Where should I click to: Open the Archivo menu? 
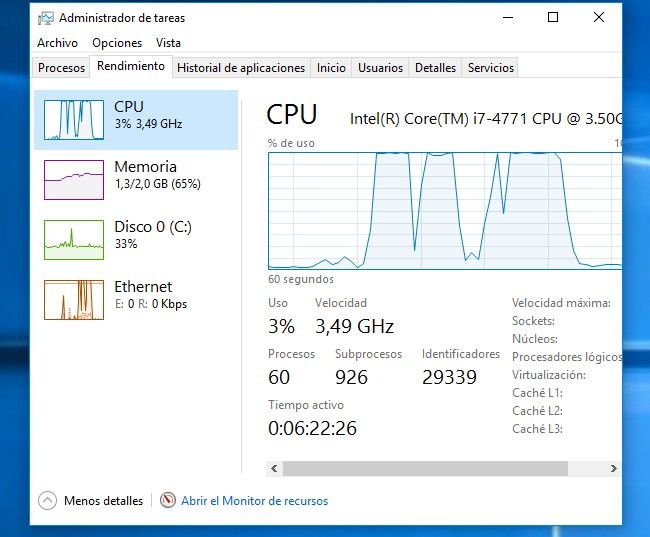57,43
